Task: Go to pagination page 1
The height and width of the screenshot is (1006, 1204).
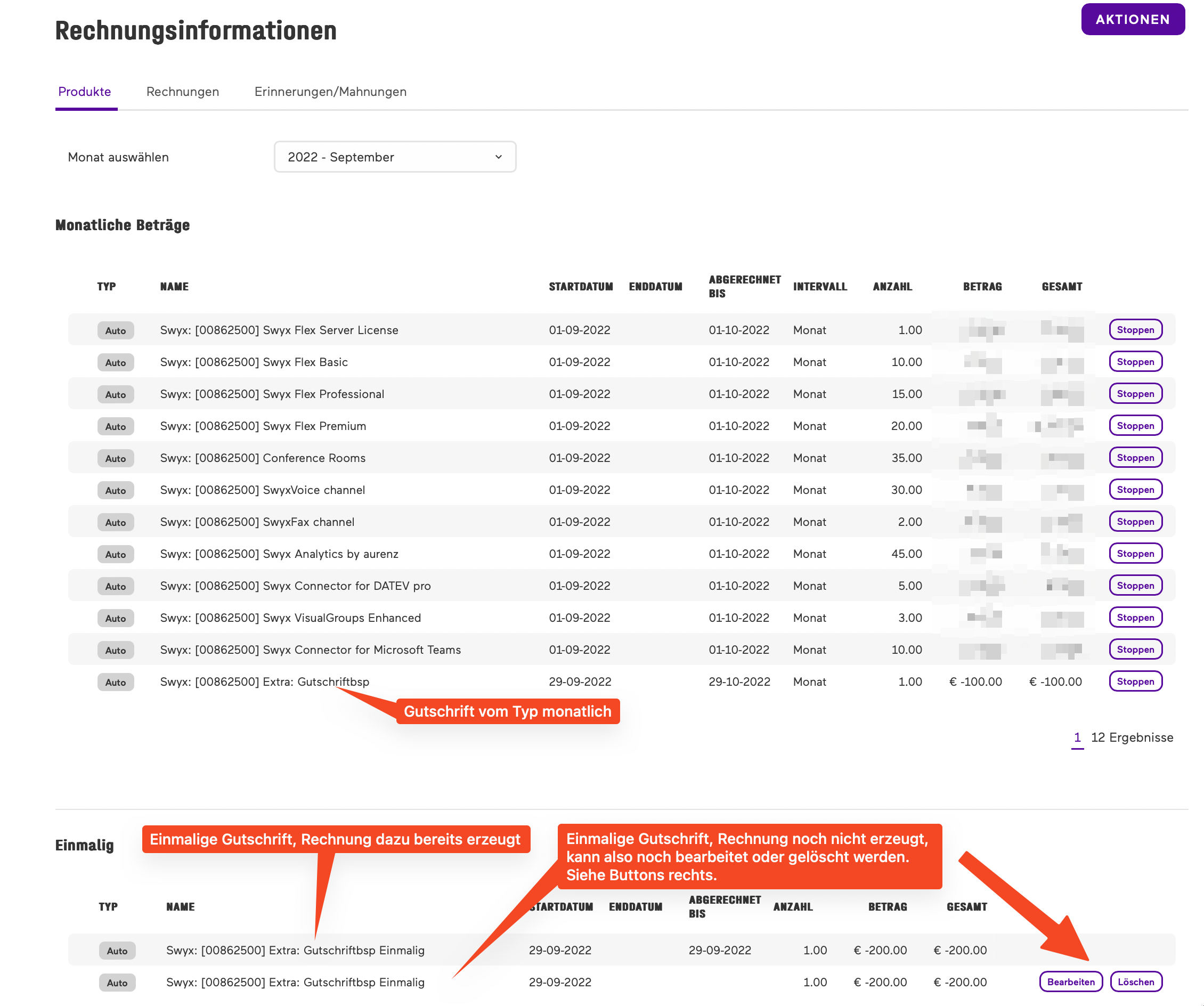Action: 1077,737
